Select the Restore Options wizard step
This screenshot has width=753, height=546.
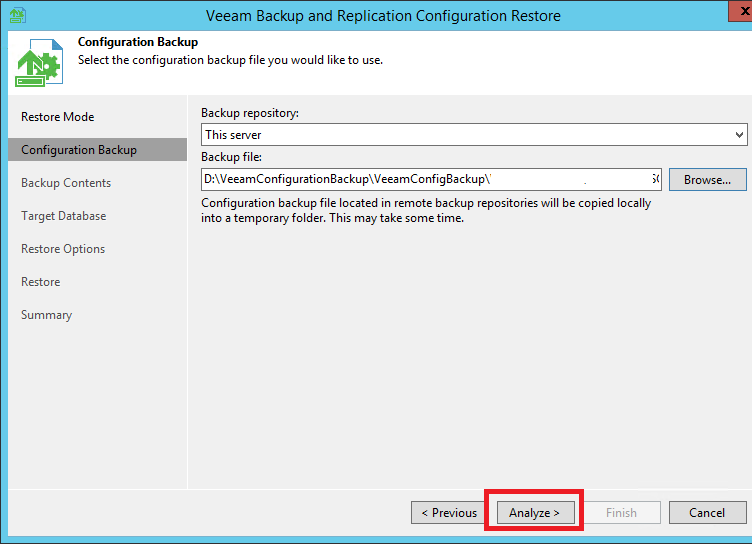point(63,249)
